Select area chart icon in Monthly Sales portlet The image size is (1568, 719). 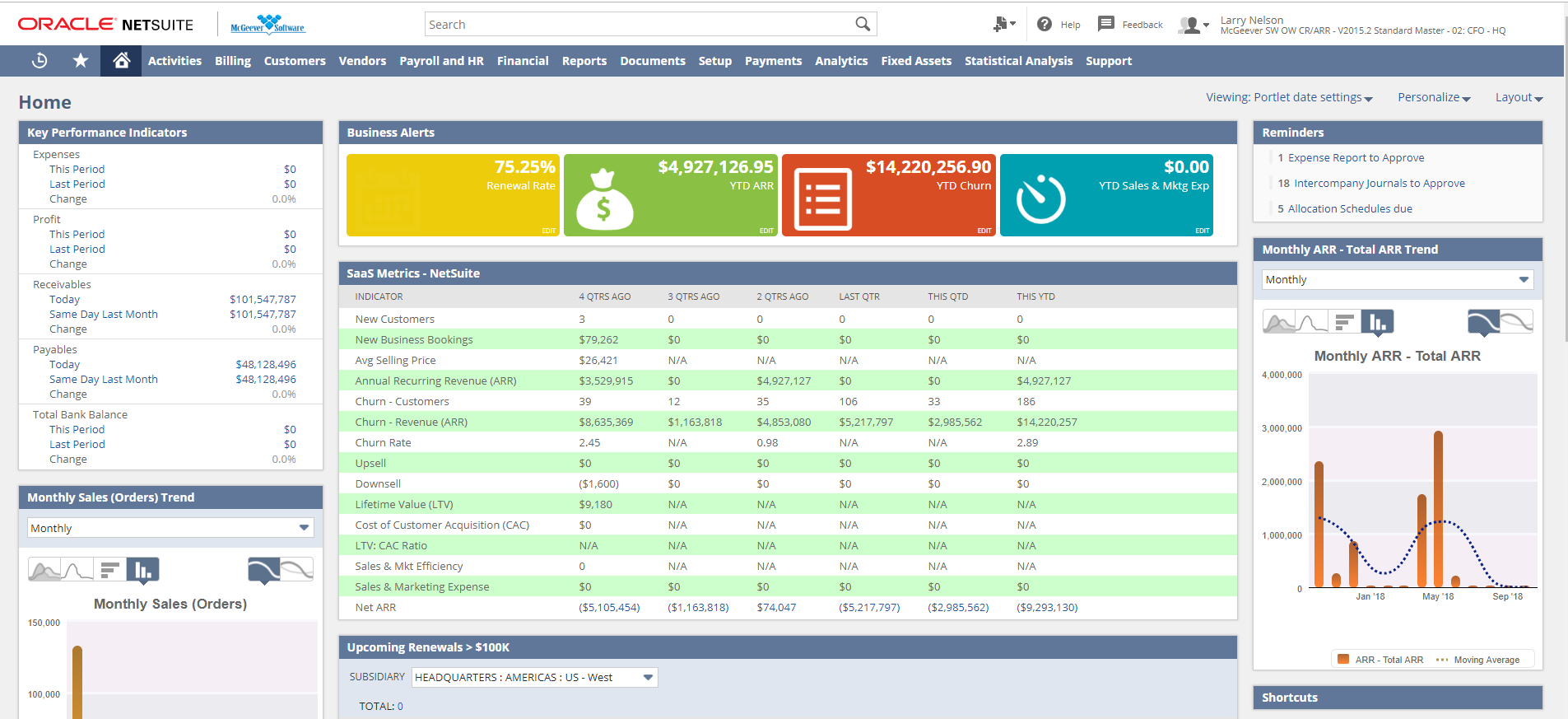pos(44,570)
